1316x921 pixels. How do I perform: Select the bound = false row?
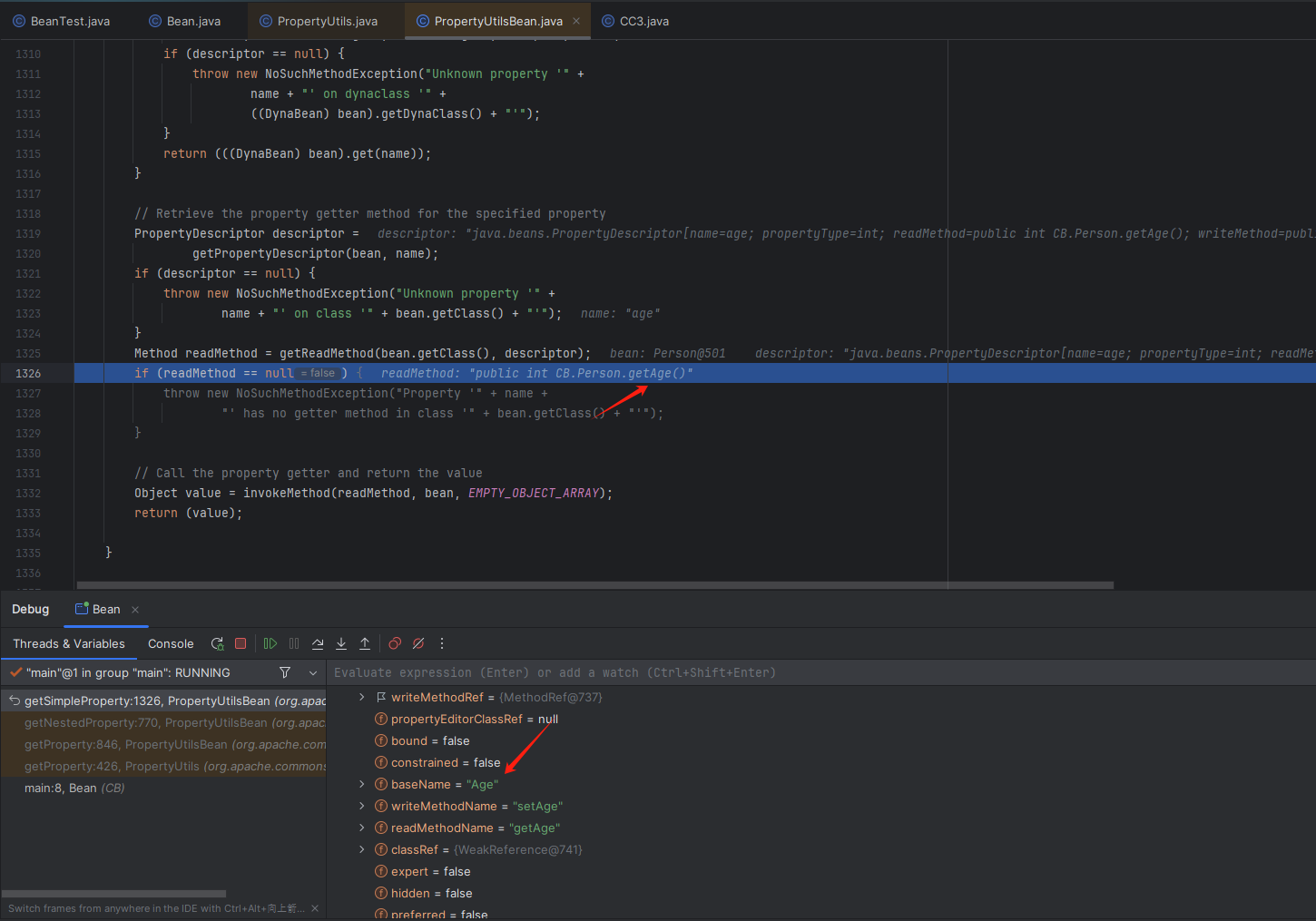820,740
